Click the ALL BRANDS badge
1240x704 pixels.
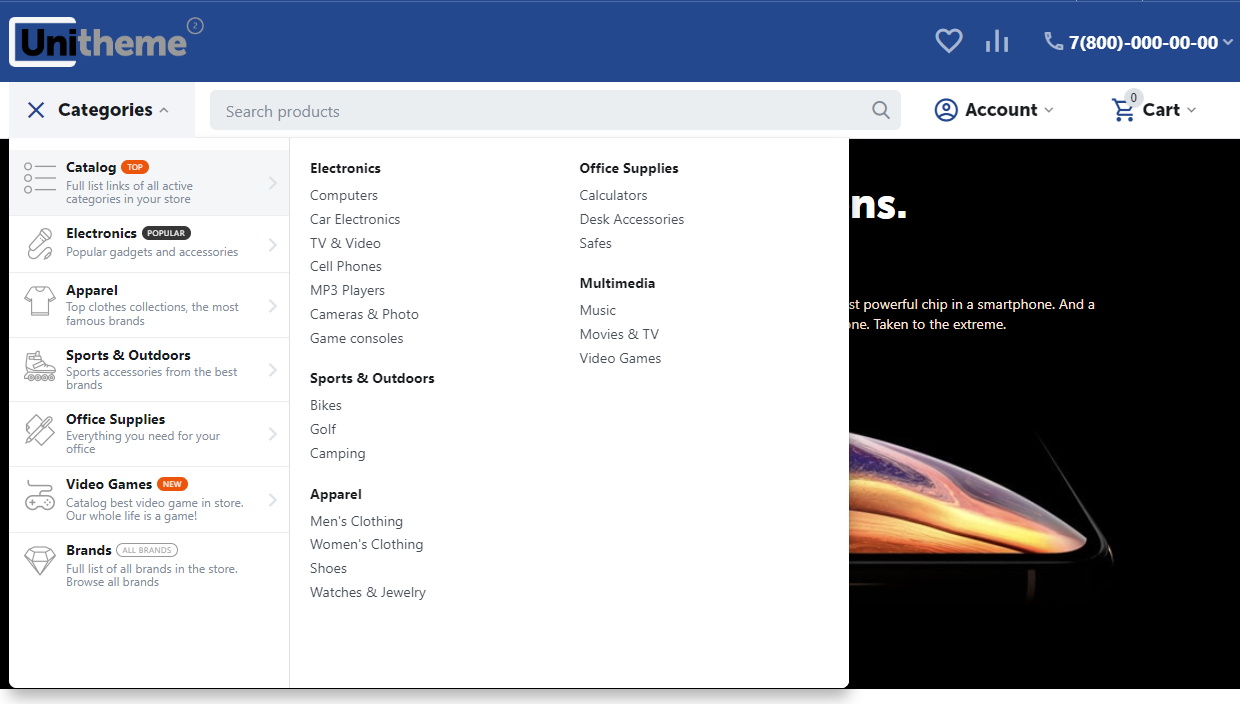pyautogui.click(x=147, y=550)
